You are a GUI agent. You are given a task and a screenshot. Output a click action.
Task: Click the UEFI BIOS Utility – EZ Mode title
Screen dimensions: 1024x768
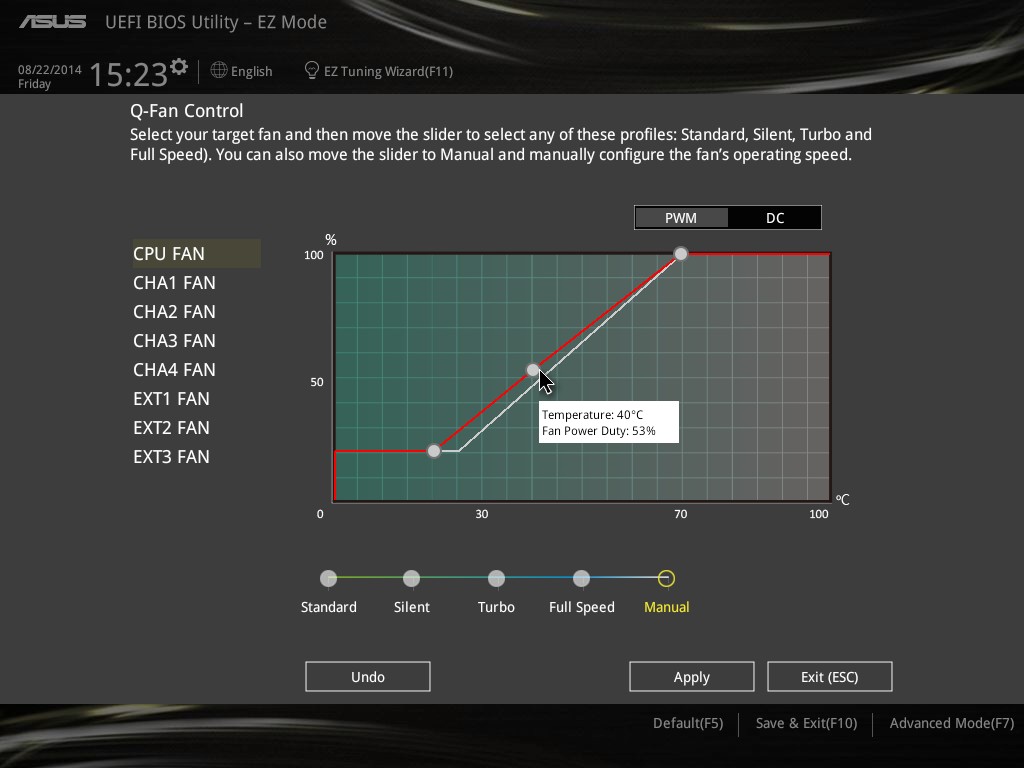pos(216,22)
